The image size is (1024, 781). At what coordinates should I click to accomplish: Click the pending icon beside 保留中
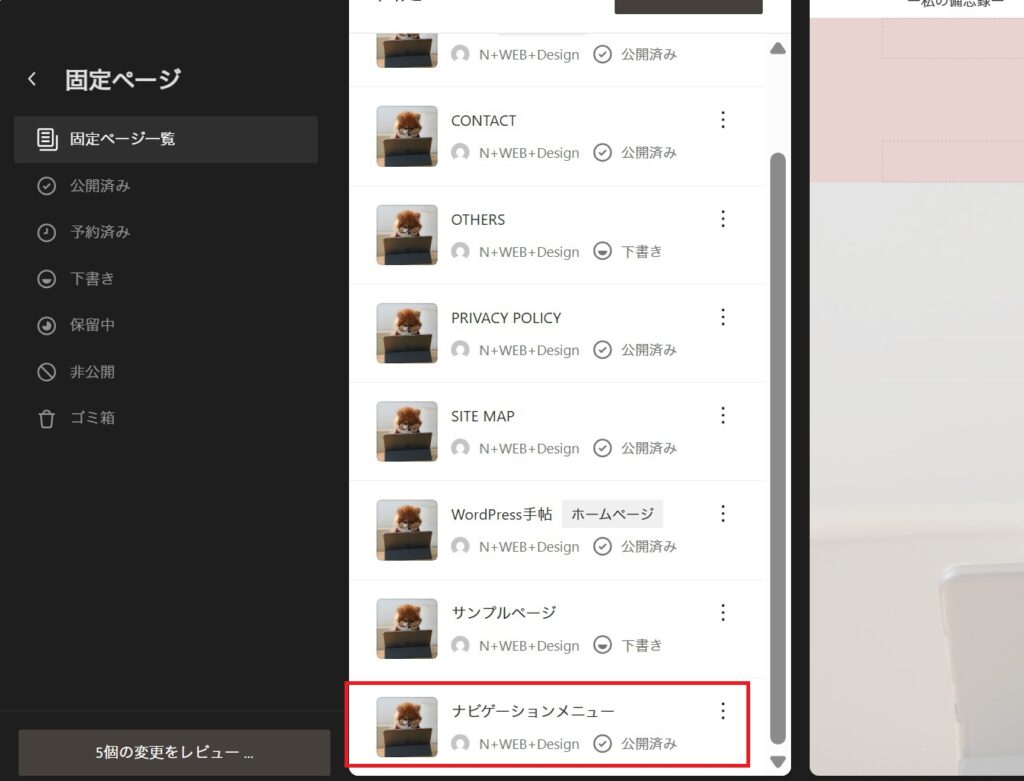tap(46, 325)
